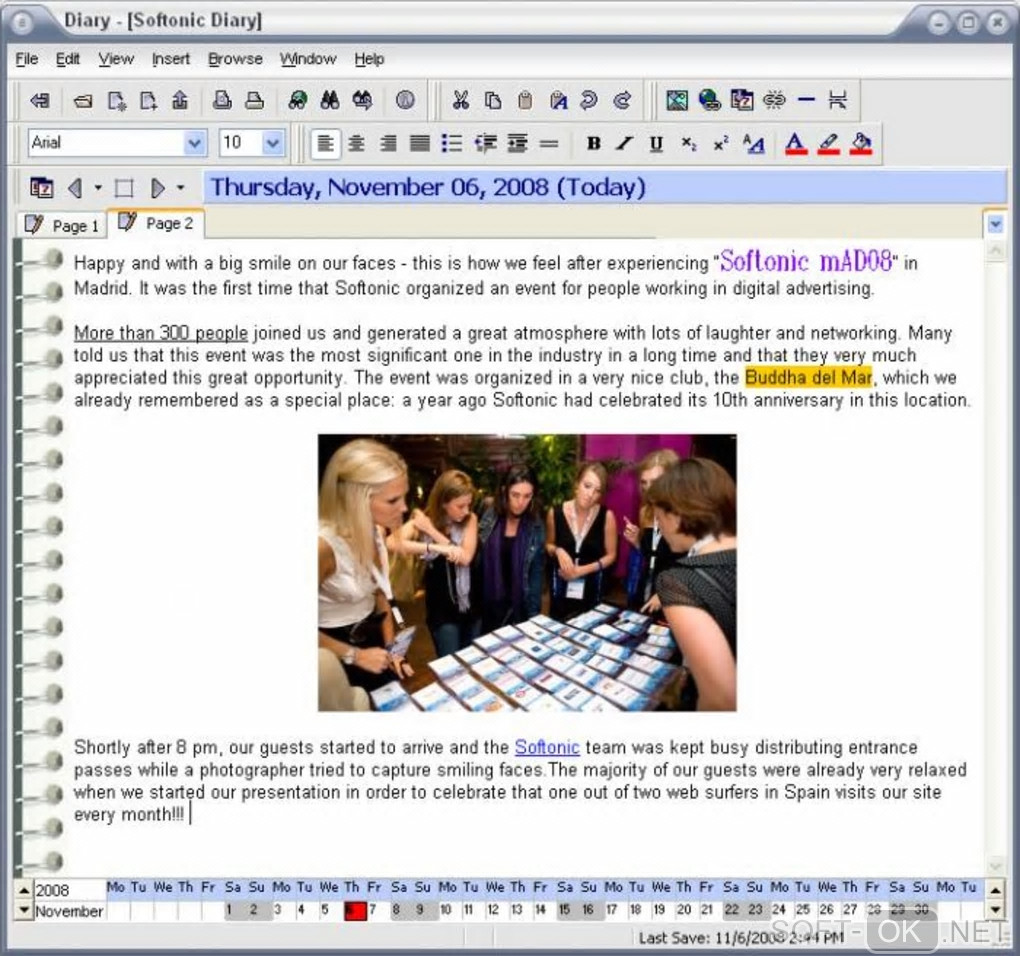Viewport: 1020px width, 956px height.
Task: Insert a picture using image icon
Action: [677, 100]
